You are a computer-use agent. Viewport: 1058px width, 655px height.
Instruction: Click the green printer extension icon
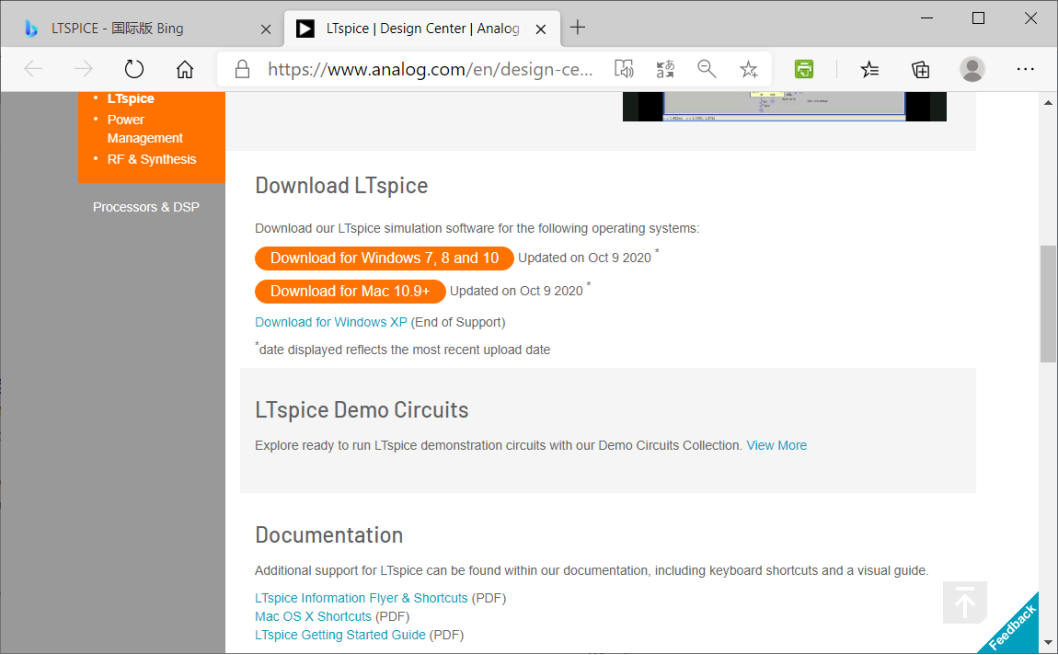coord(804,69)
